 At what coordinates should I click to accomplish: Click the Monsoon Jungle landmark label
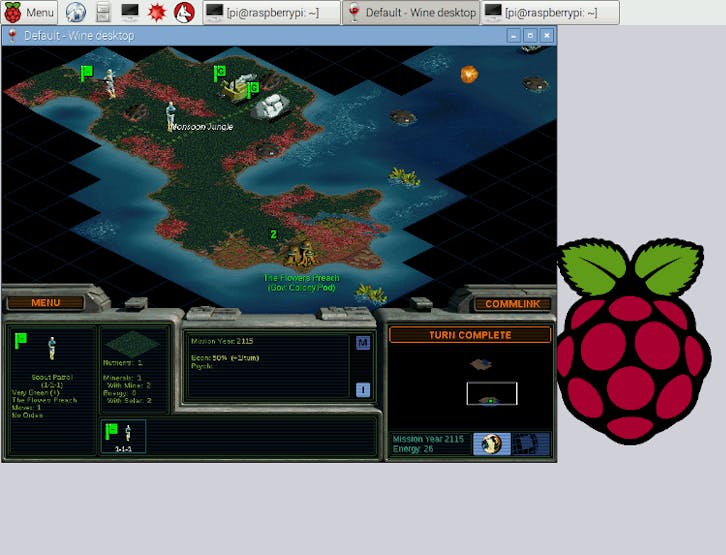point(202,126)
